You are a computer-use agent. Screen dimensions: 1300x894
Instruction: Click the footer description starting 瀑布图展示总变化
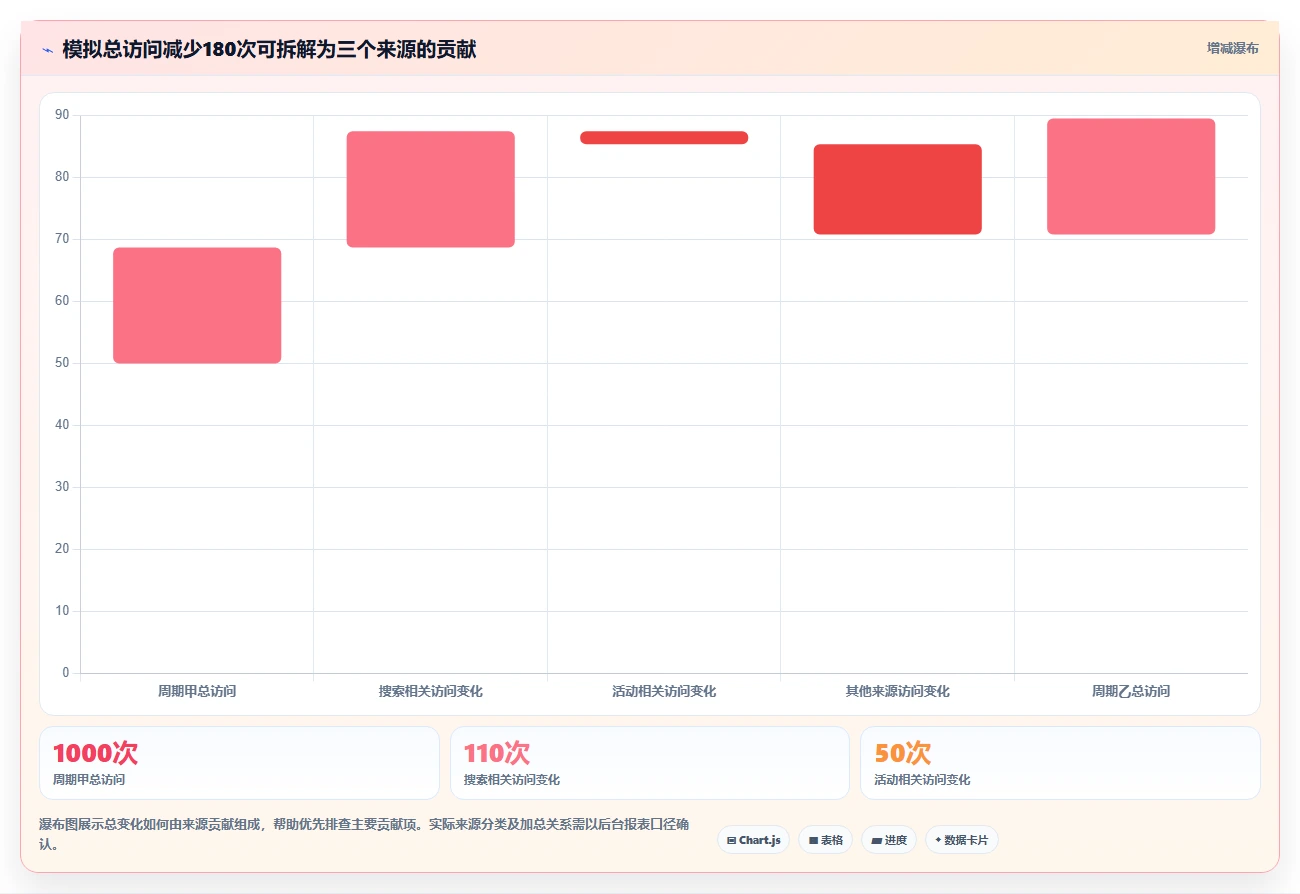point(364,834)
